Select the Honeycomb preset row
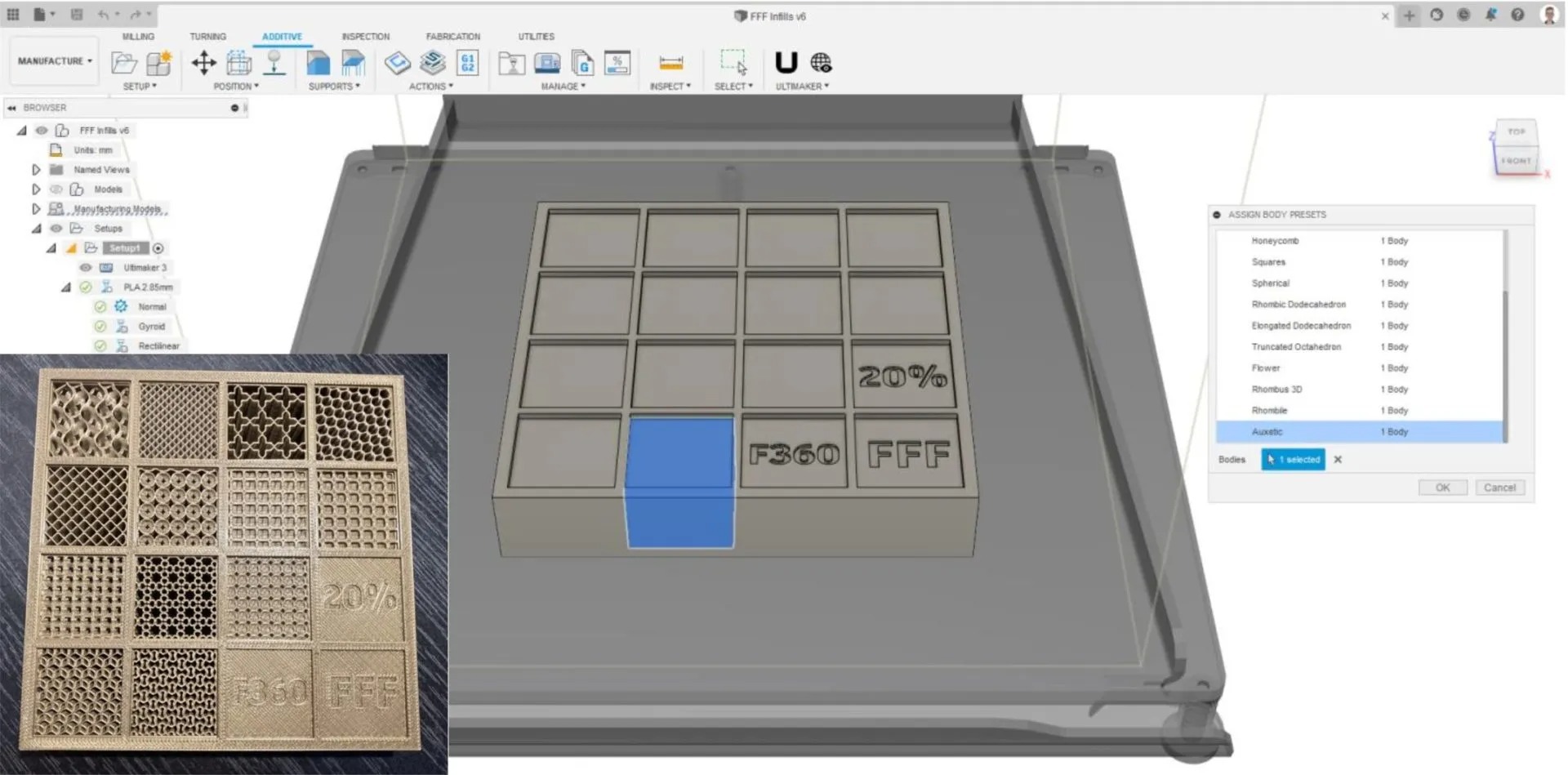This screenshot has width=1568, height=775. (1358, 241)
